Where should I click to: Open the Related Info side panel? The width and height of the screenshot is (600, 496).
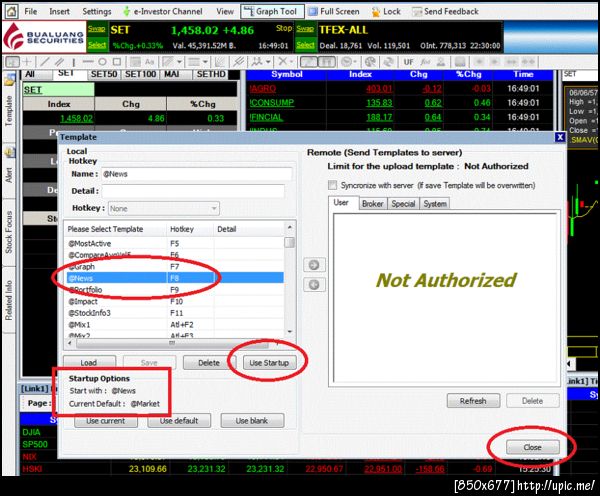(9, 301)
